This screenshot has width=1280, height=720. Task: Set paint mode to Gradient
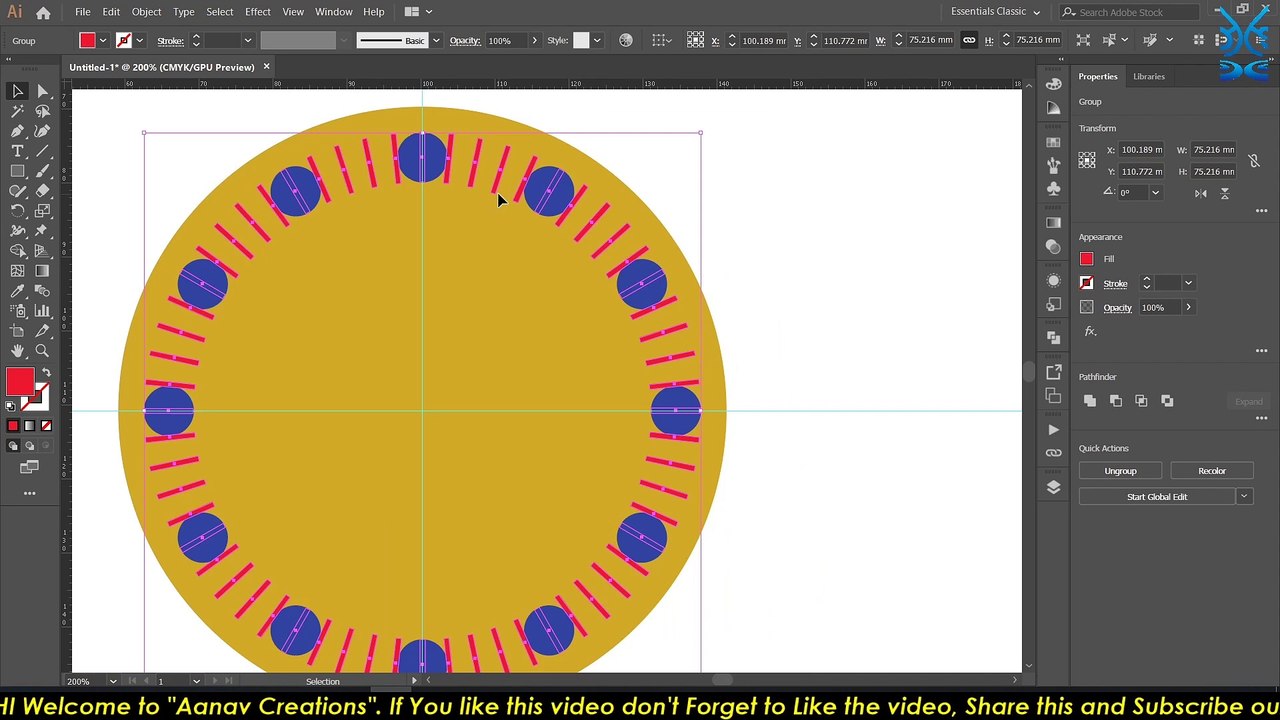[29, 425]
